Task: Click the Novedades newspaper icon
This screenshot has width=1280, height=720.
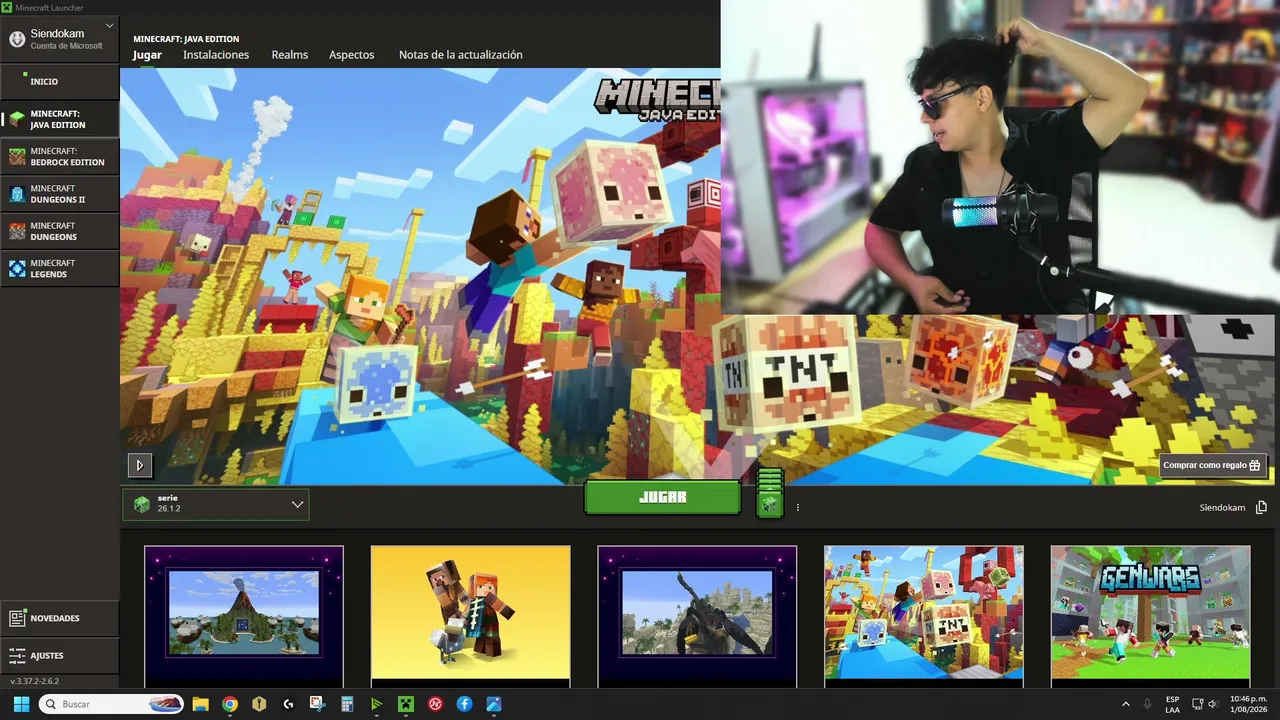Action: coord(17,618)
